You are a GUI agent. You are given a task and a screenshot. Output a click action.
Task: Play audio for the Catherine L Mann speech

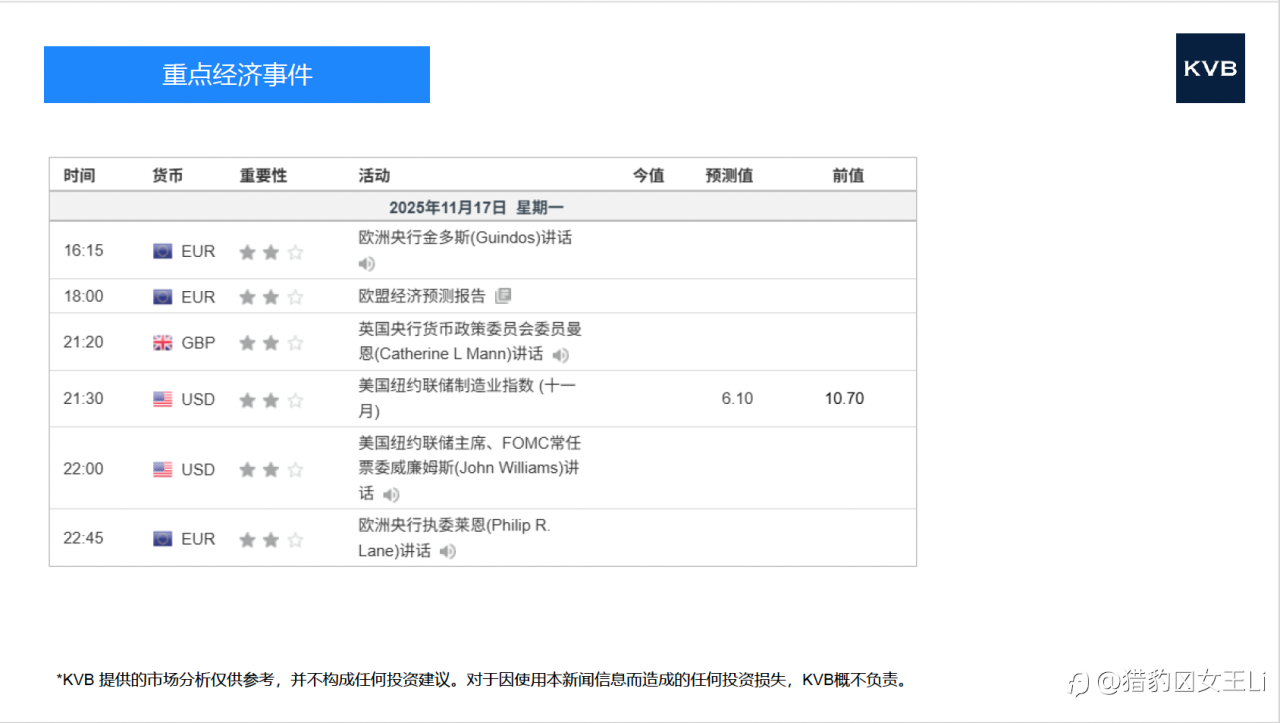tap(561, 355)
